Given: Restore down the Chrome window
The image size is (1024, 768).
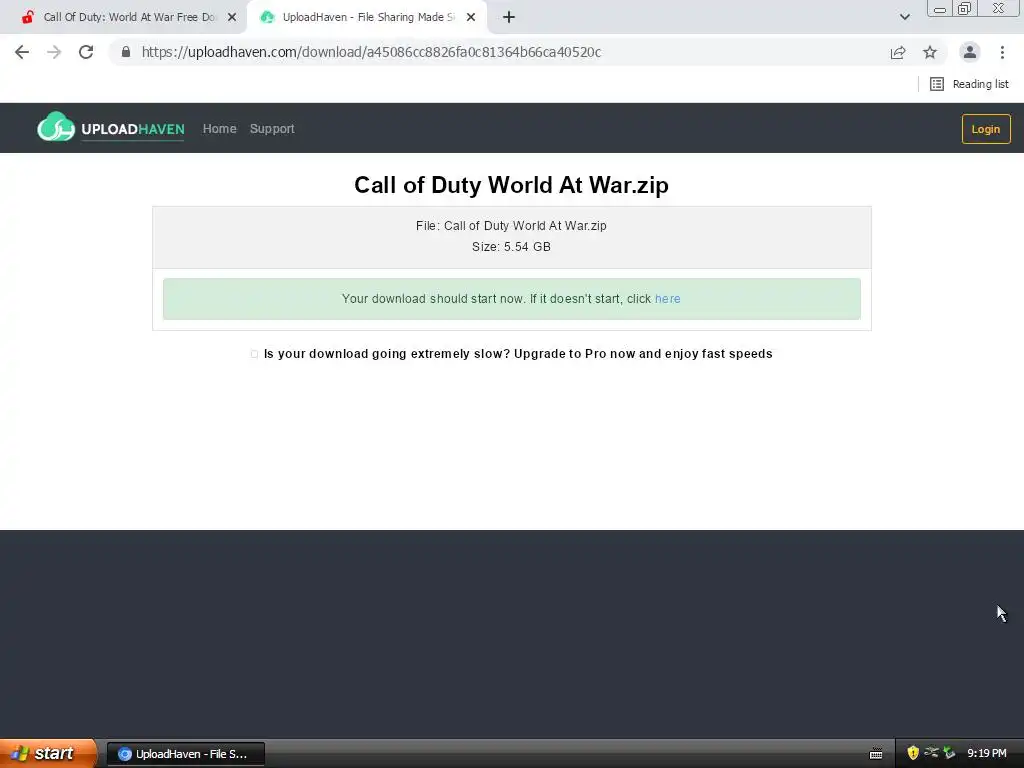Looking at the screenshot, I should point(964,8).
